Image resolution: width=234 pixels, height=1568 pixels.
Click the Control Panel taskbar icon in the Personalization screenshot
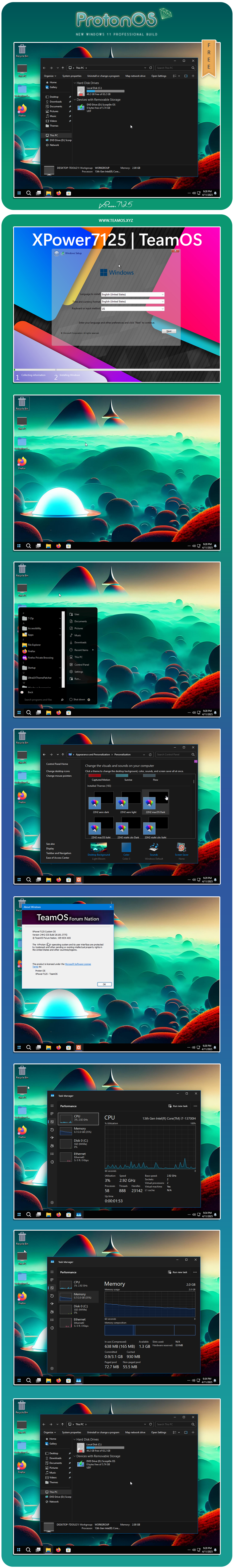(x=78, y=879)
